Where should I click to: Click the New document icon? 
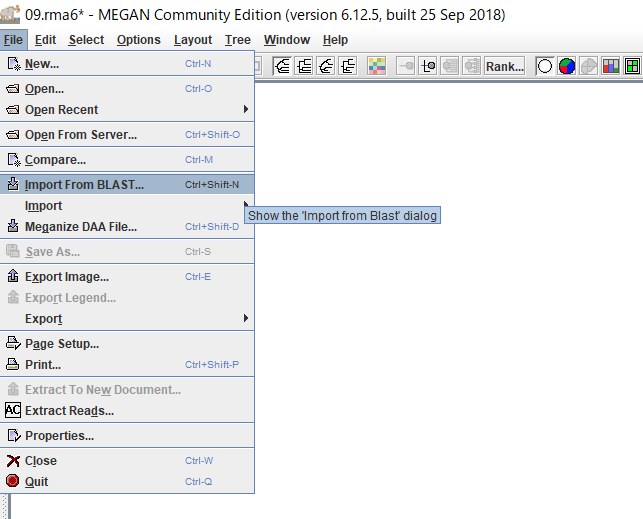13,64
